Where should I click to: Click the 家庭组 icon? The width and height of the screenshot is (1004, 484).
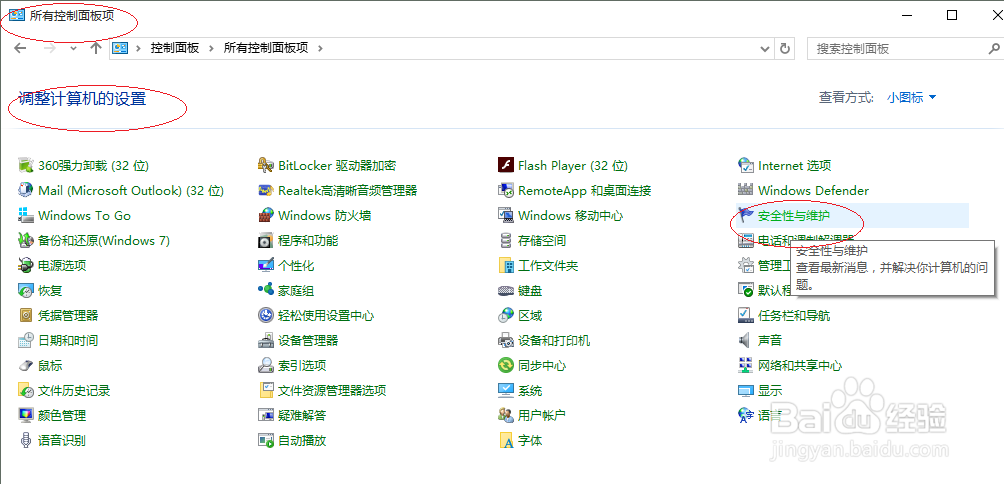(266, 291)
